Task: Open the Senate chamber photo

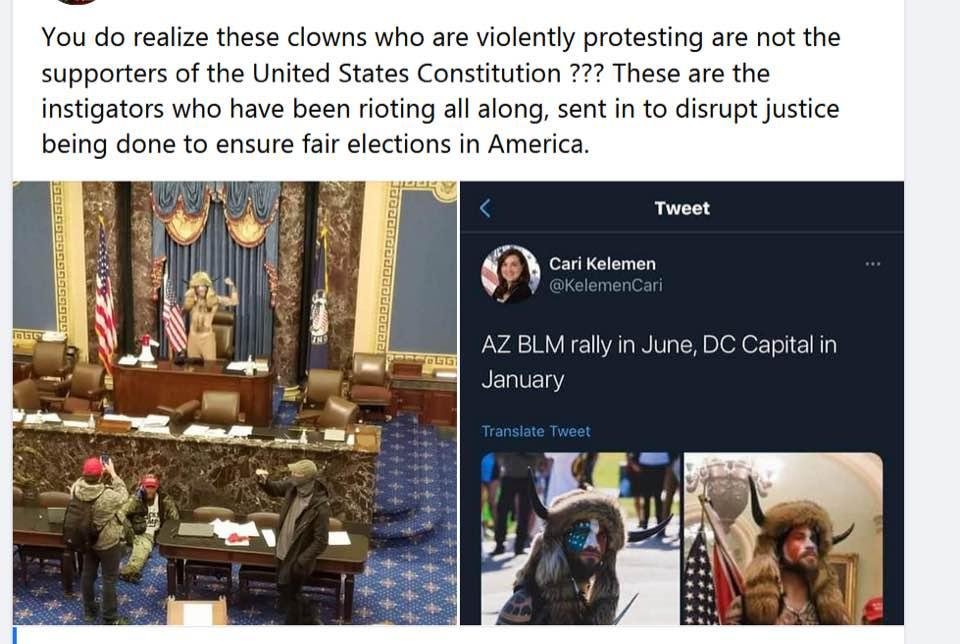Action: click(235, 403)
